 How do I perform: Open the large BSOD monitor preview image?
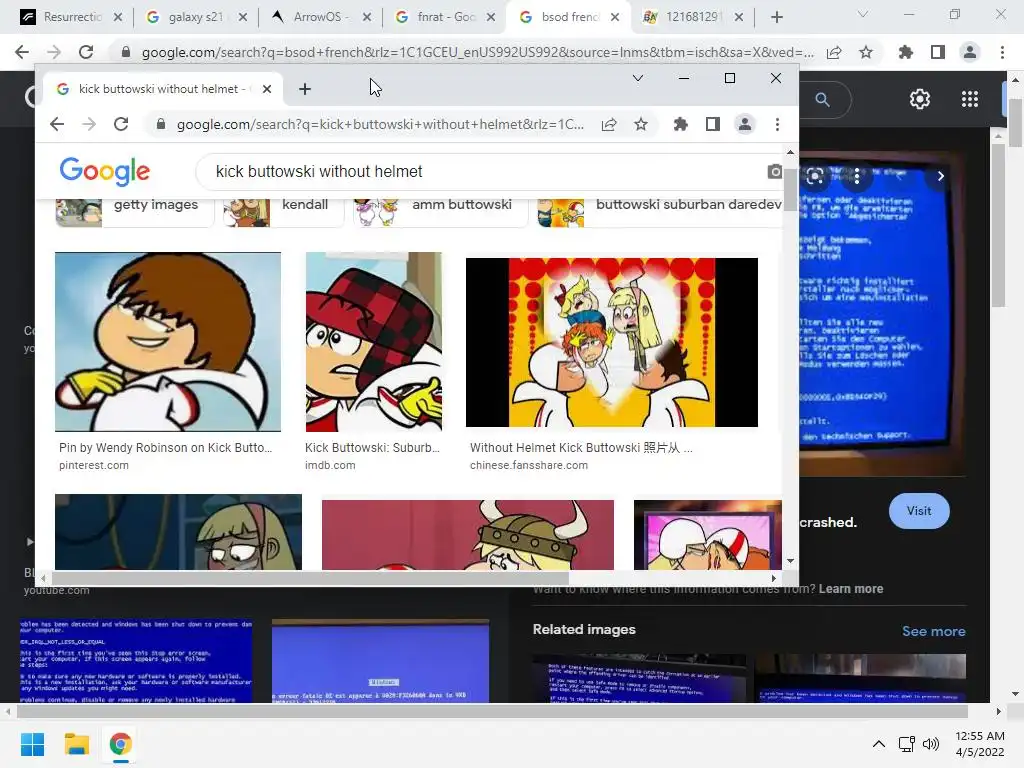[x=882, y=312]
